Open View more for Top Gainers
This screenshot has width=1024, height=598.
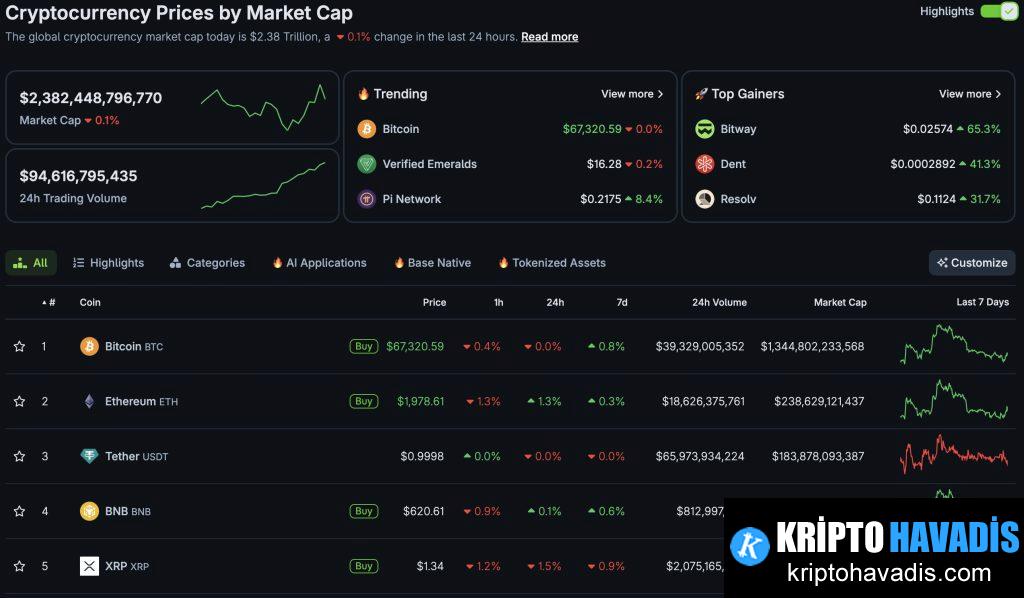(970, 93)
